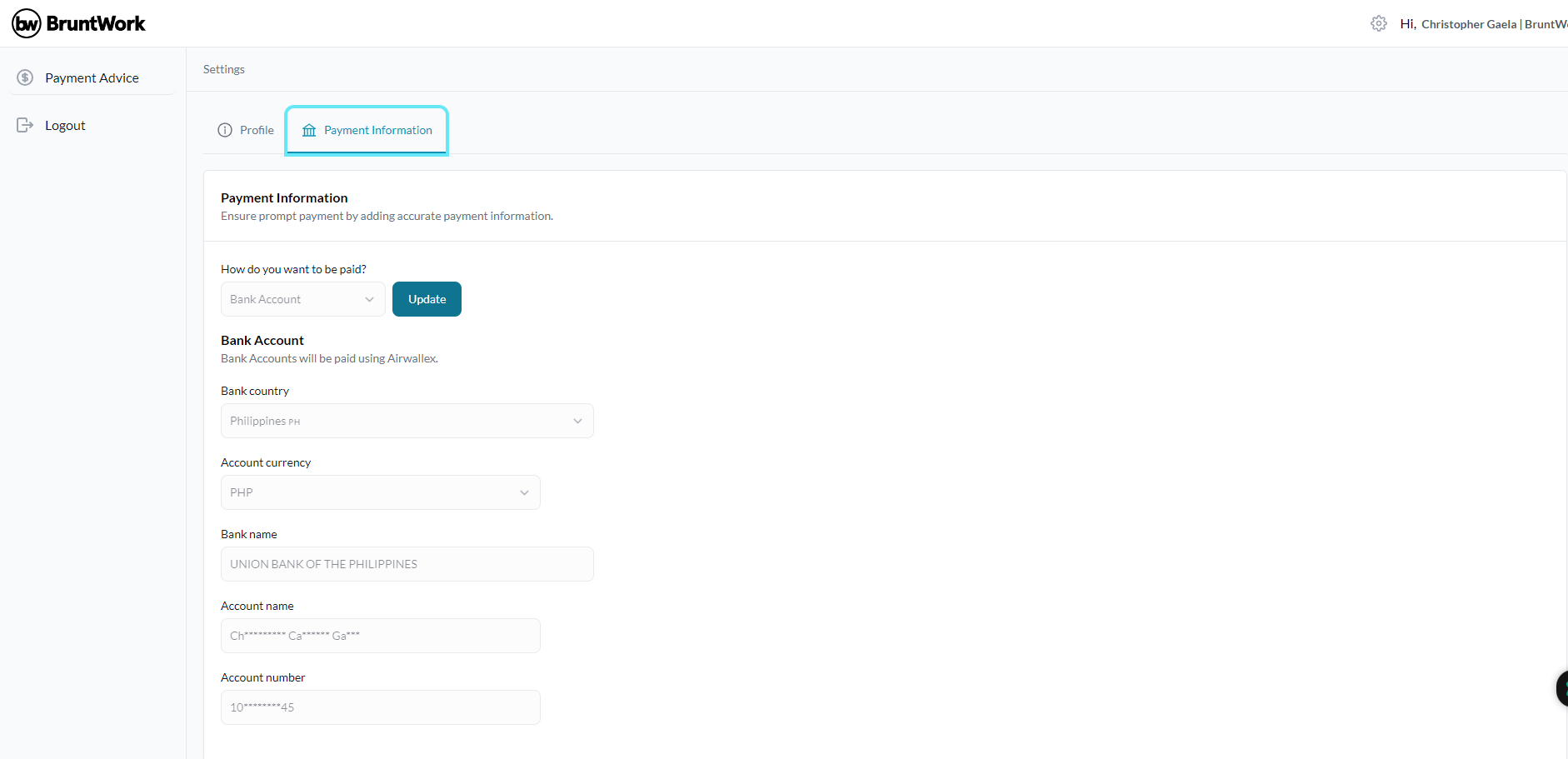Click the Payment Advice dollar icon

[x=26, y=77]
